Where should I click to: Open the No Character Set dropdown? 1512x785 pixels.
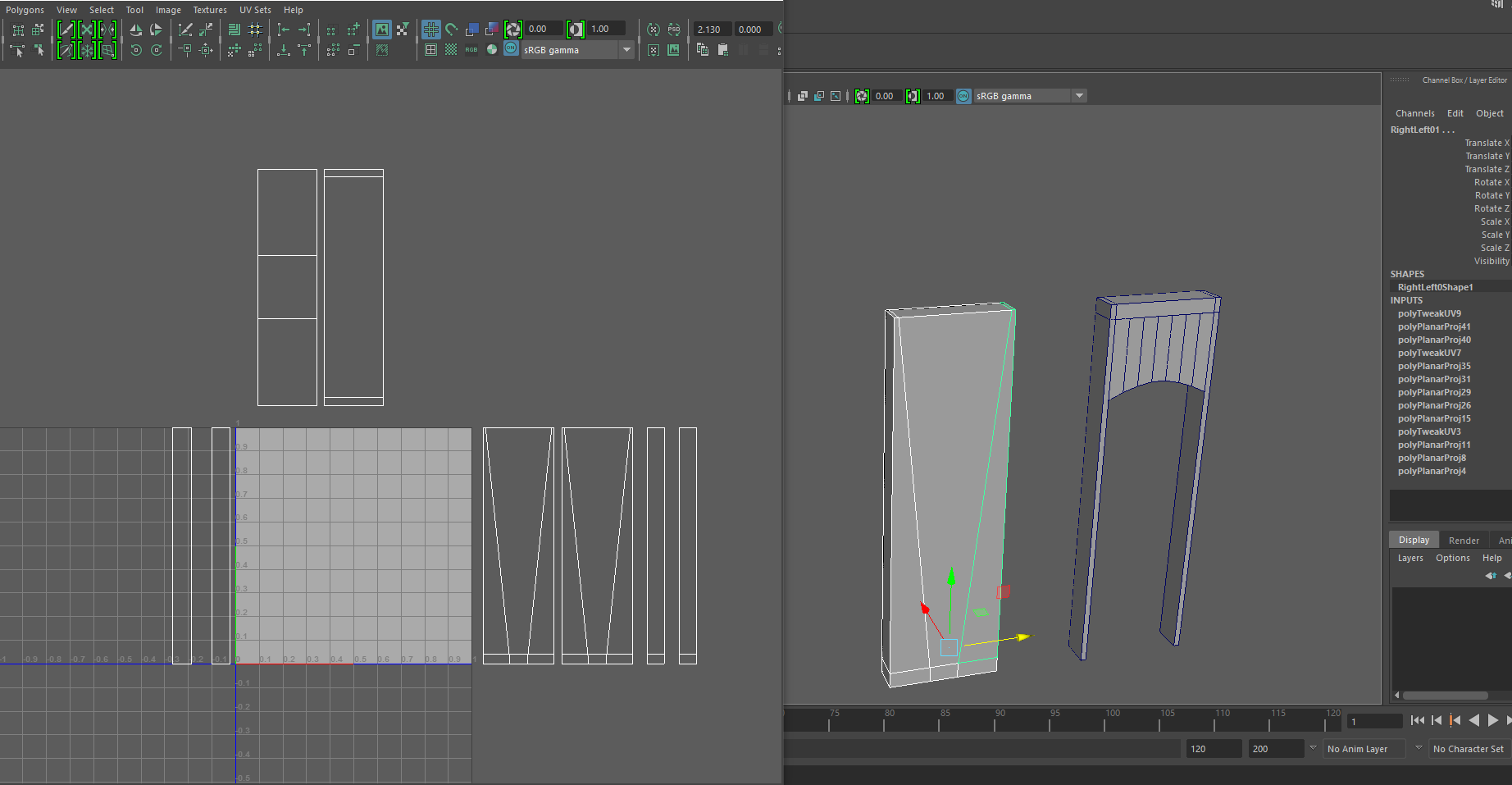click(1468, 749)
